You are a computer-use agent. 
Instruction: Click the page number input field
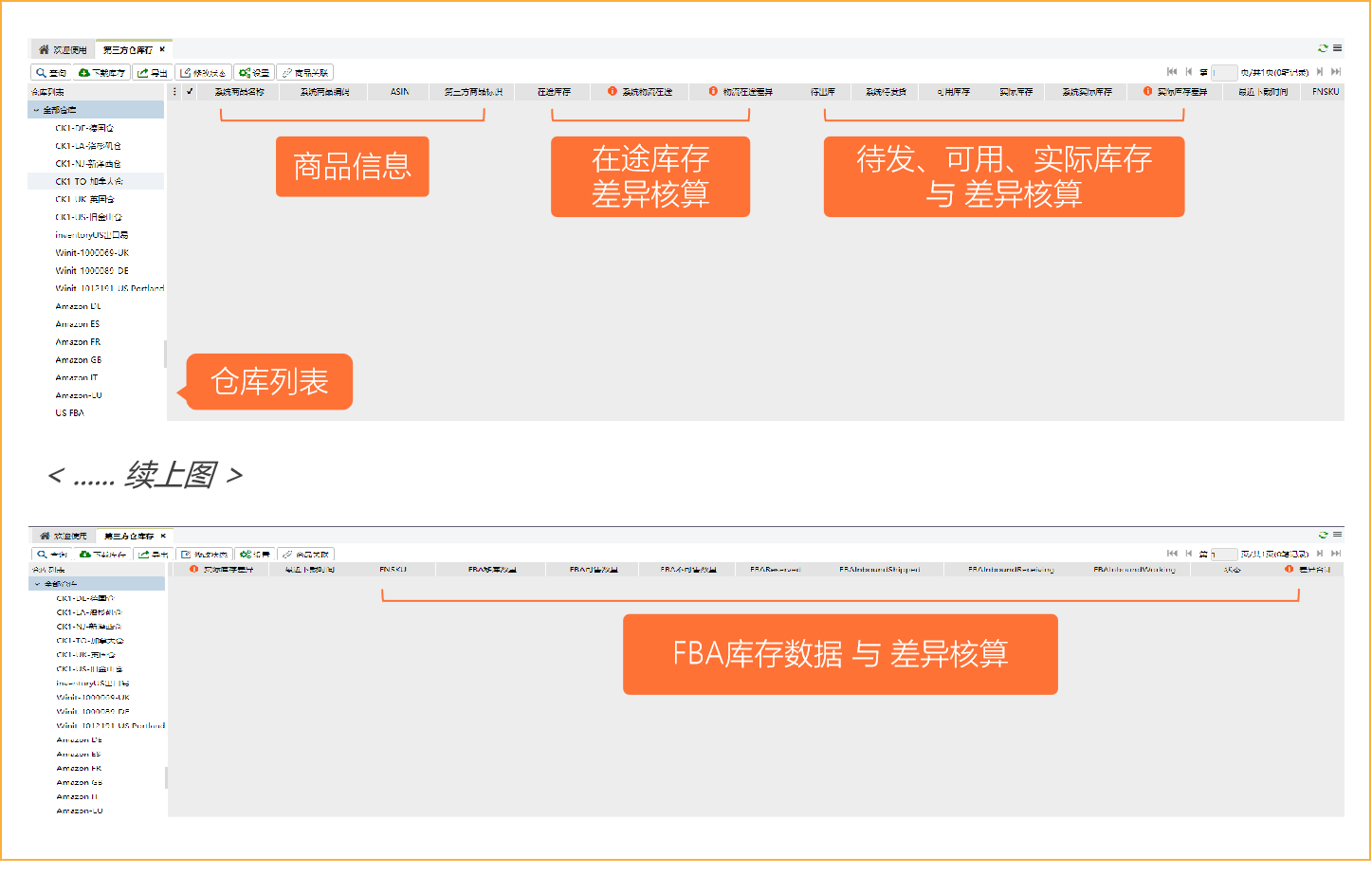click(x=1225, y=71)
